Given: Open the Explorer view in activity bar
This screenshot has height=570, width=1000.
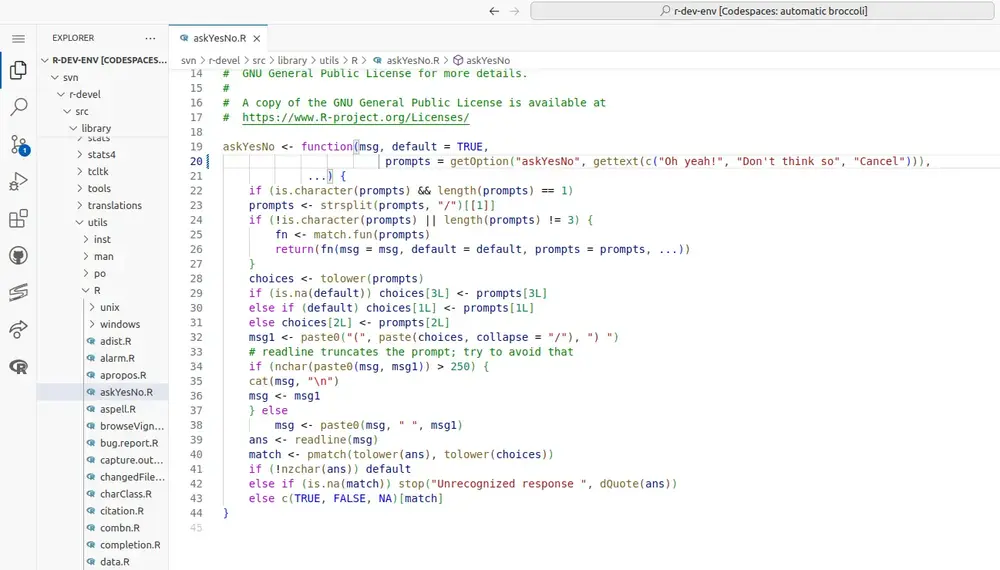Looking at the screenshot, I should 18,71.
